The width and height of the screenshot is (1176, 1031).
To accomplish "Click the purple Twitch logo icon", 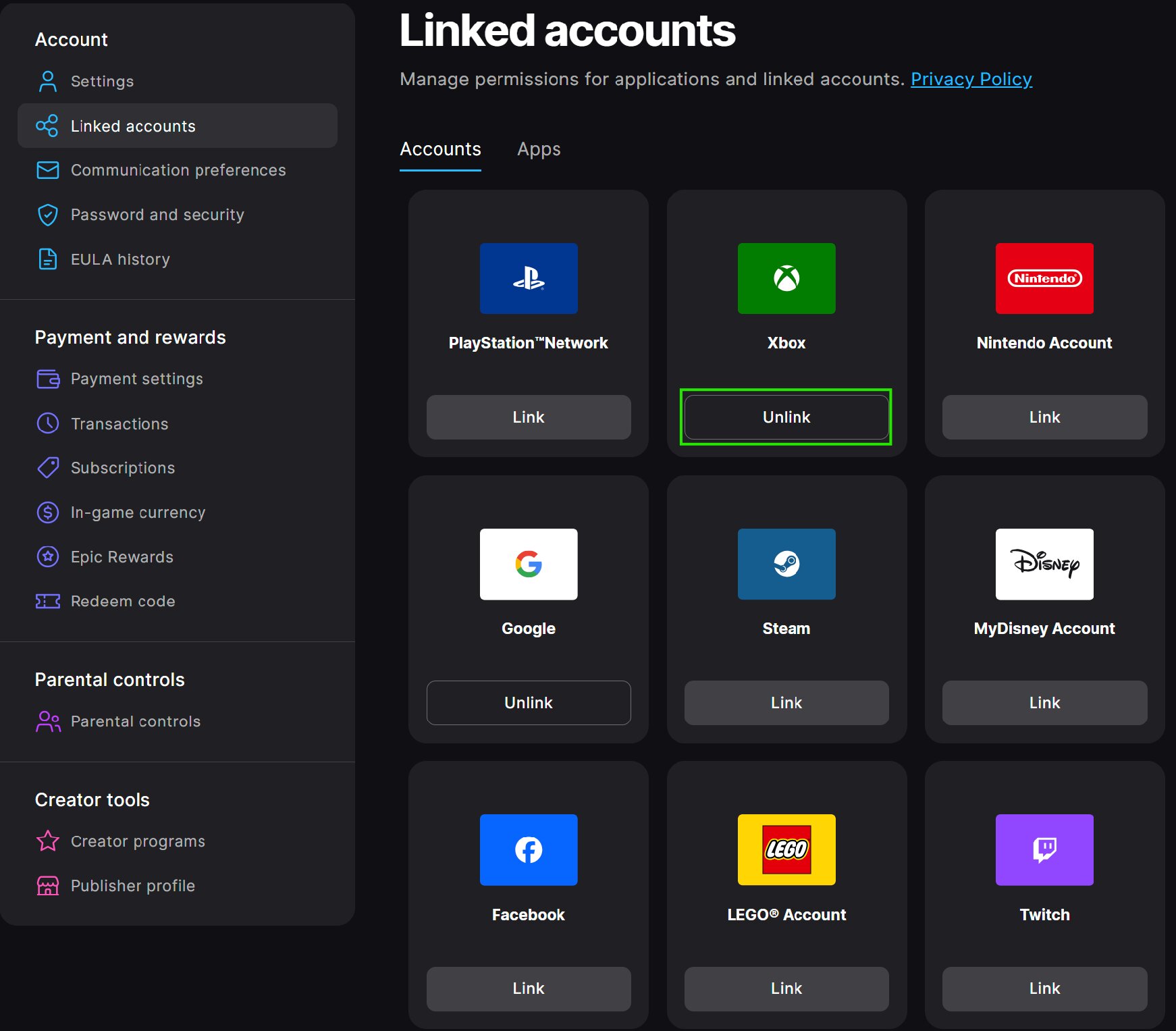I will click(1044, 849).
